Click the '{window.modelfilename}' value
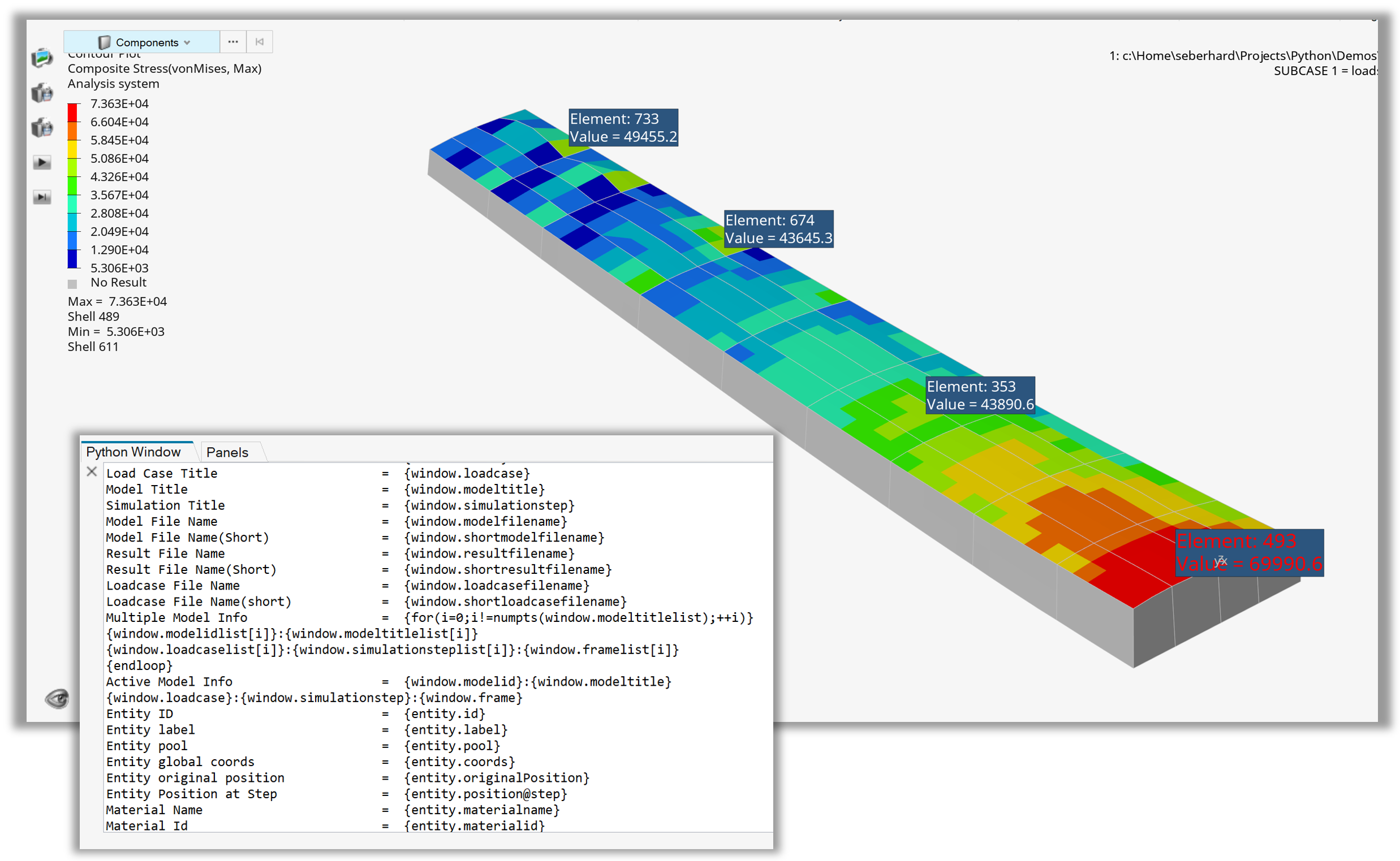The width and height of the screenshot is (1400, 861). pos(485,521)
